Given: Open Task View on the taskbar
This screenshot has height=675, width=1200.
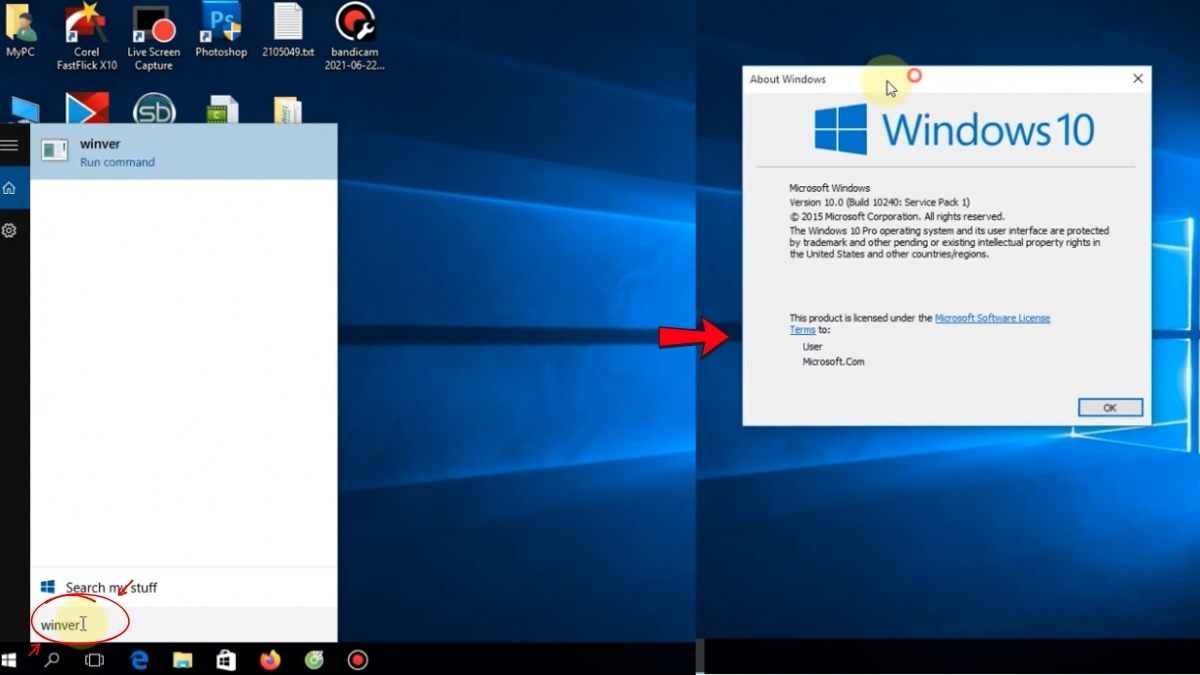Looking at the screenshot, I should [95, 660].
